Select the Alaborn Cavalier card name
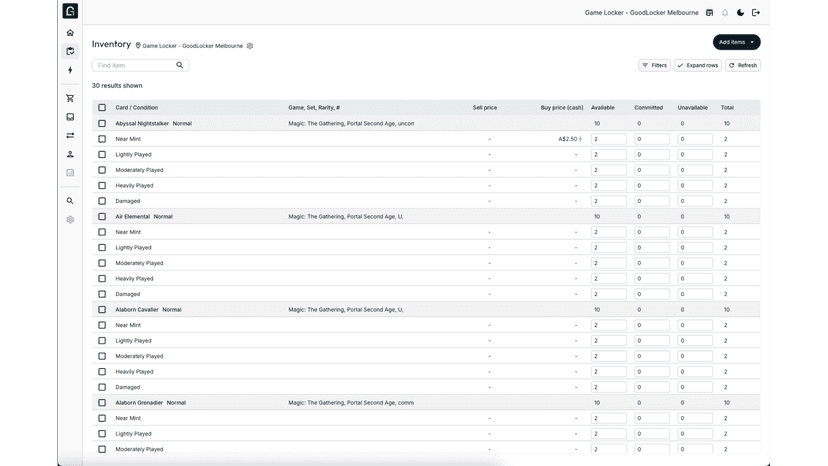Screen dimensions: 828x466 137,310
